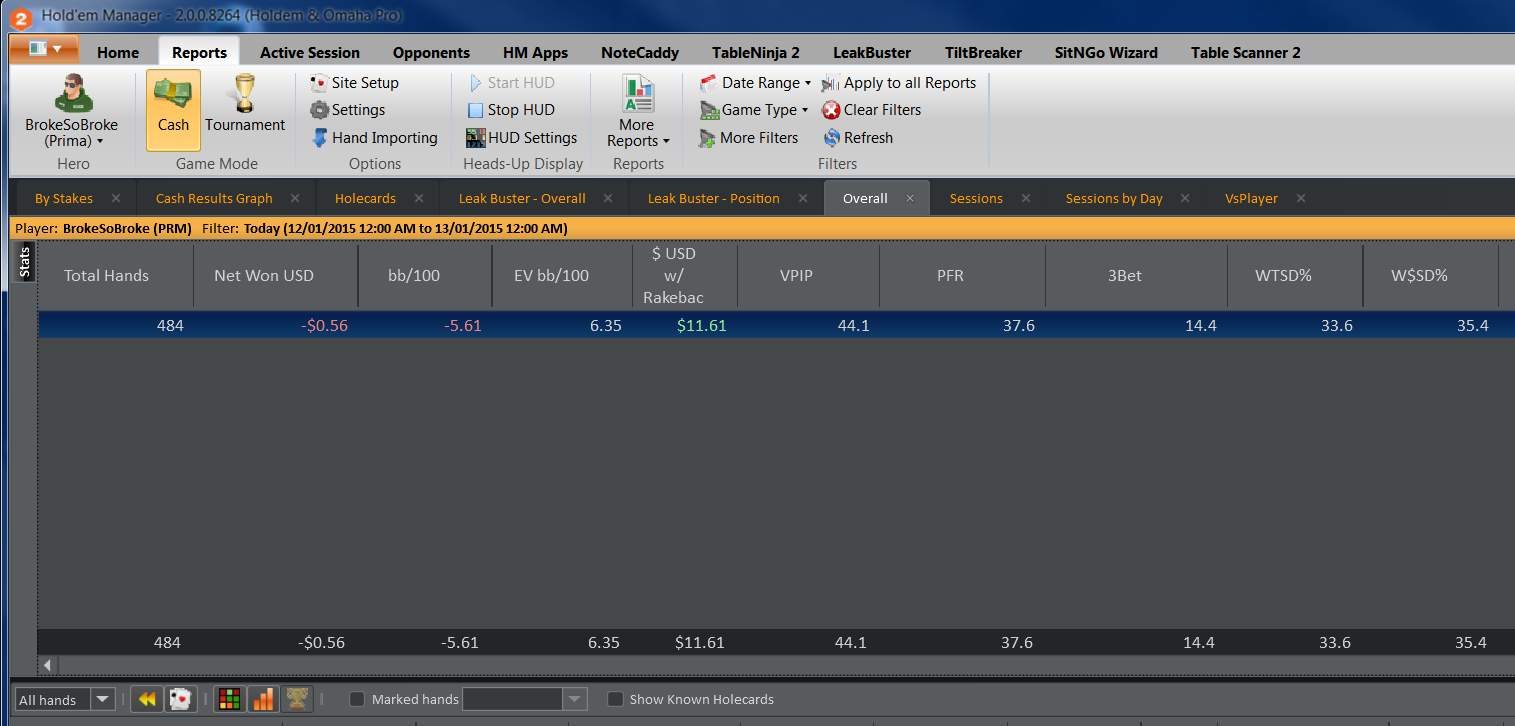Open the Date Range filter dropdown
Viewport: 1515px width, 726px height.
point(755,83)
